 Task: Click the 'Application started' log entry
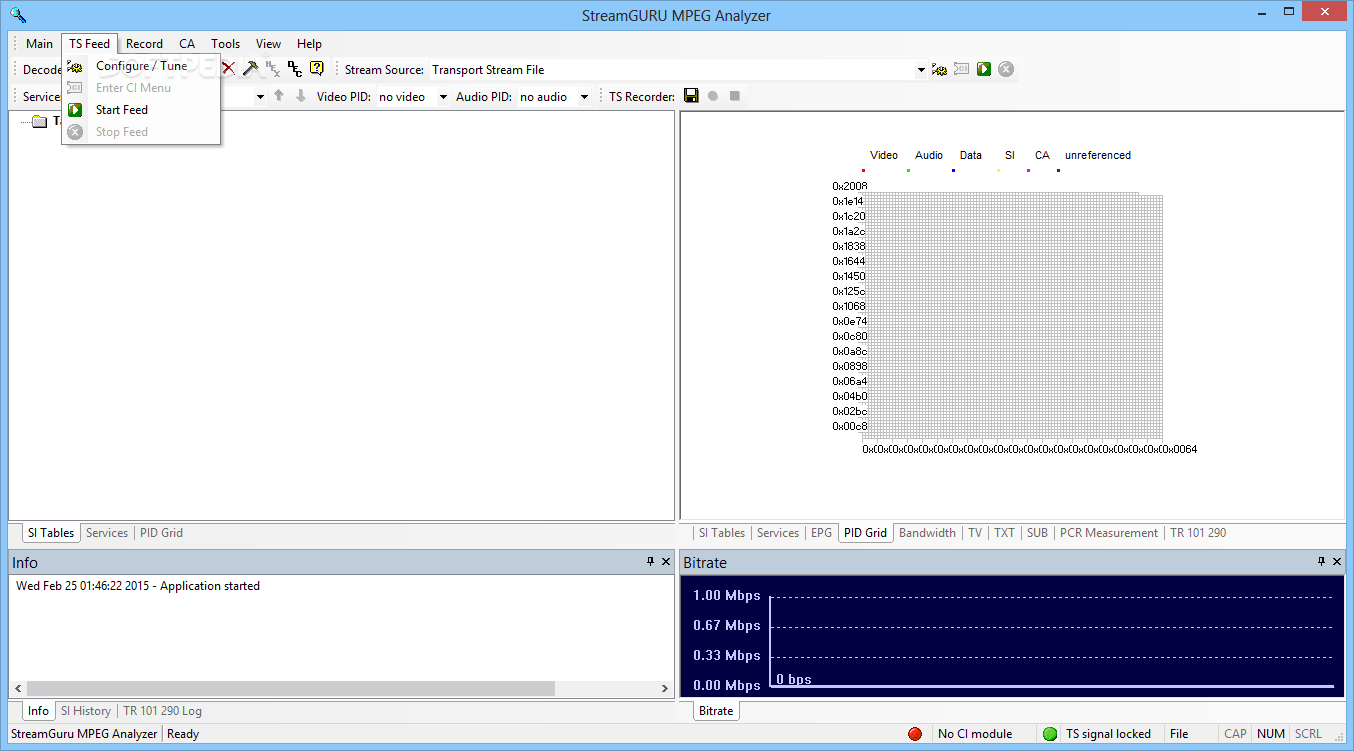(138, 586)
